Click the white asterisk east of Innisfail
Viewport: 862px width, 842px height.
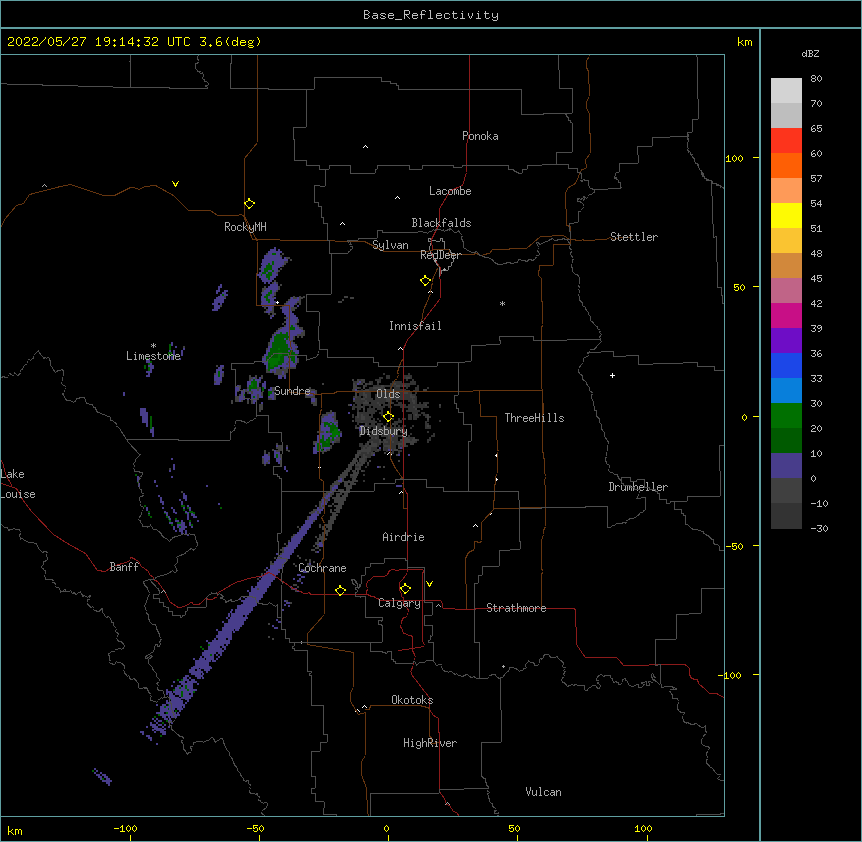coord(502,304)
